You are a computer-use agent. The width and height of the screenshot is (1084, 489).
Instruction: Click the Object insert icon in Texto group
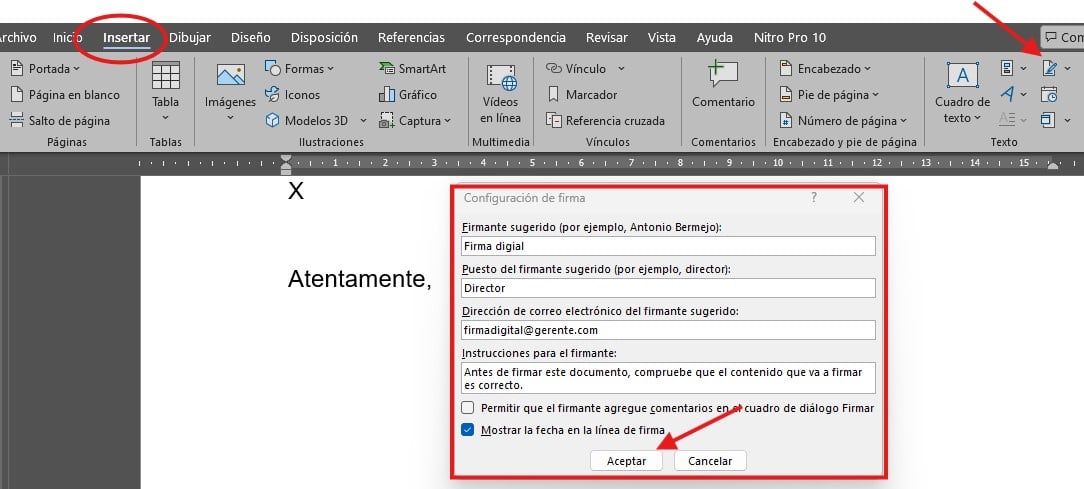(1048, 120)
